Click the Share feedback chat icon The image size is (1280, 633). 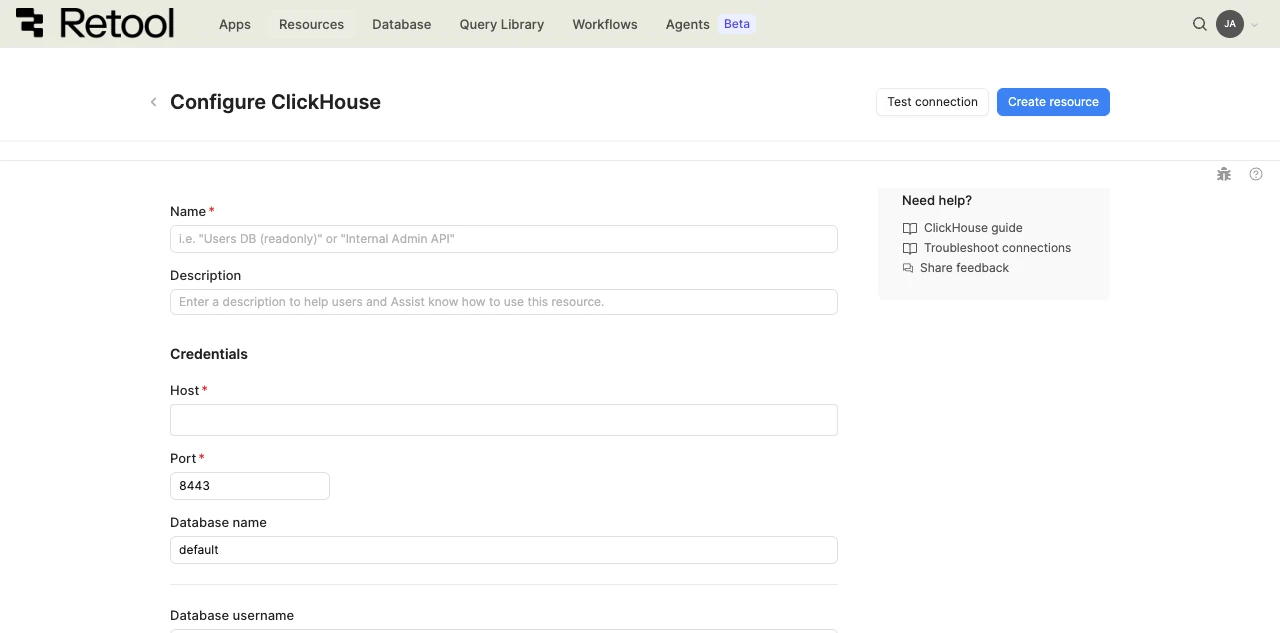[x=908, y=268]
